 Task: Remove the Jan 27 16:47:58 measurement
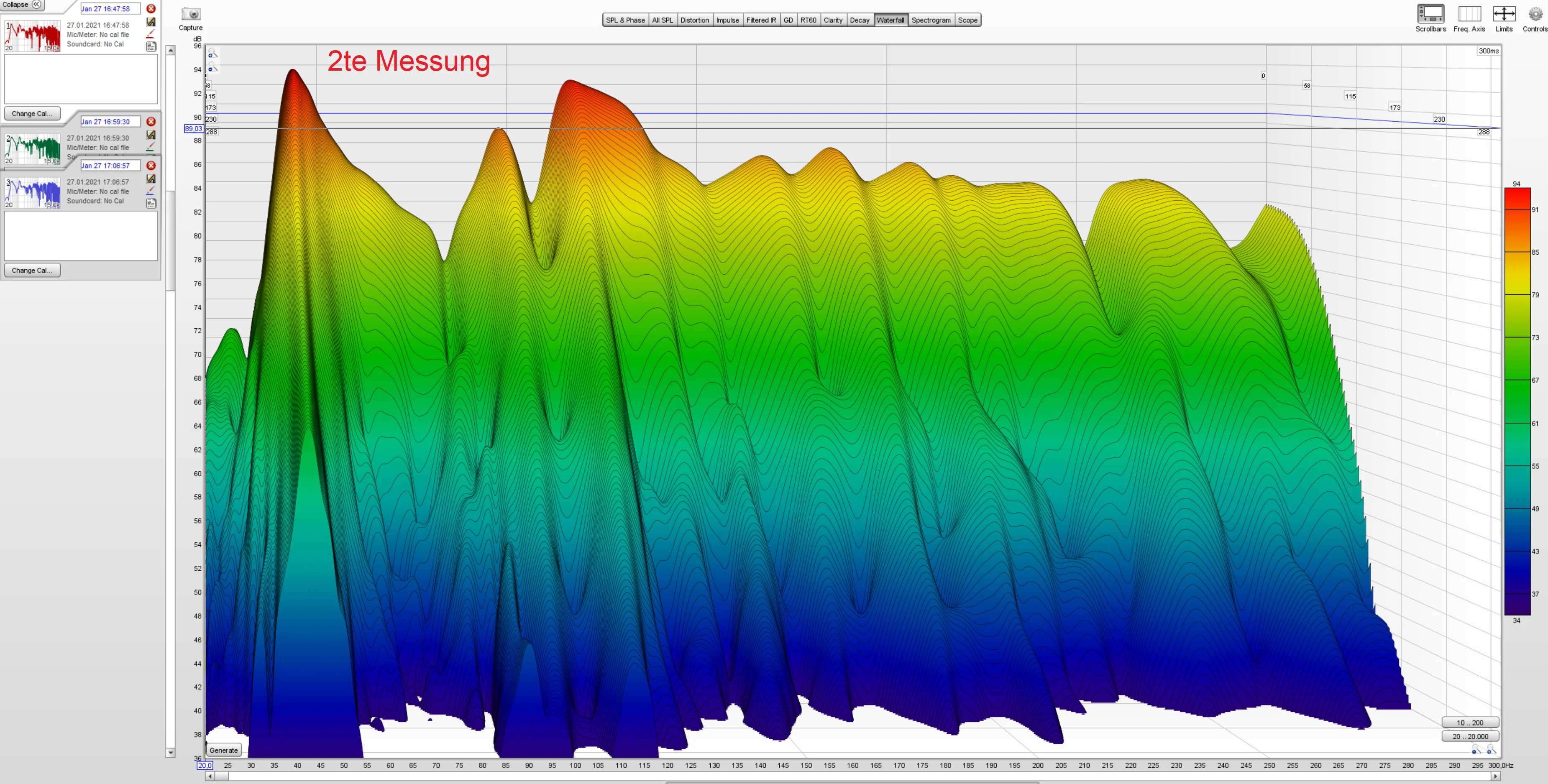coord(151,8)
